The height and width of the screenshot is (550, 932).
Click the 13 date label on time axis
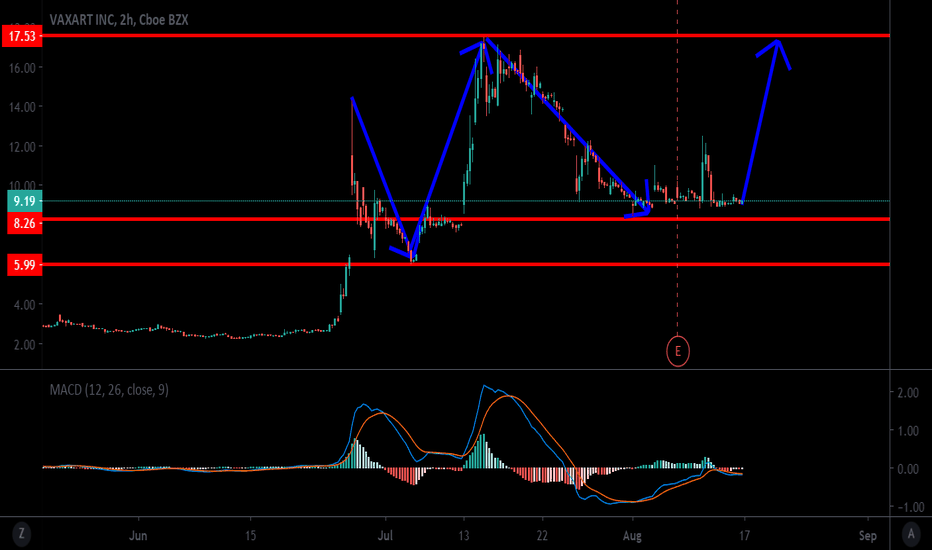[464, 536]
